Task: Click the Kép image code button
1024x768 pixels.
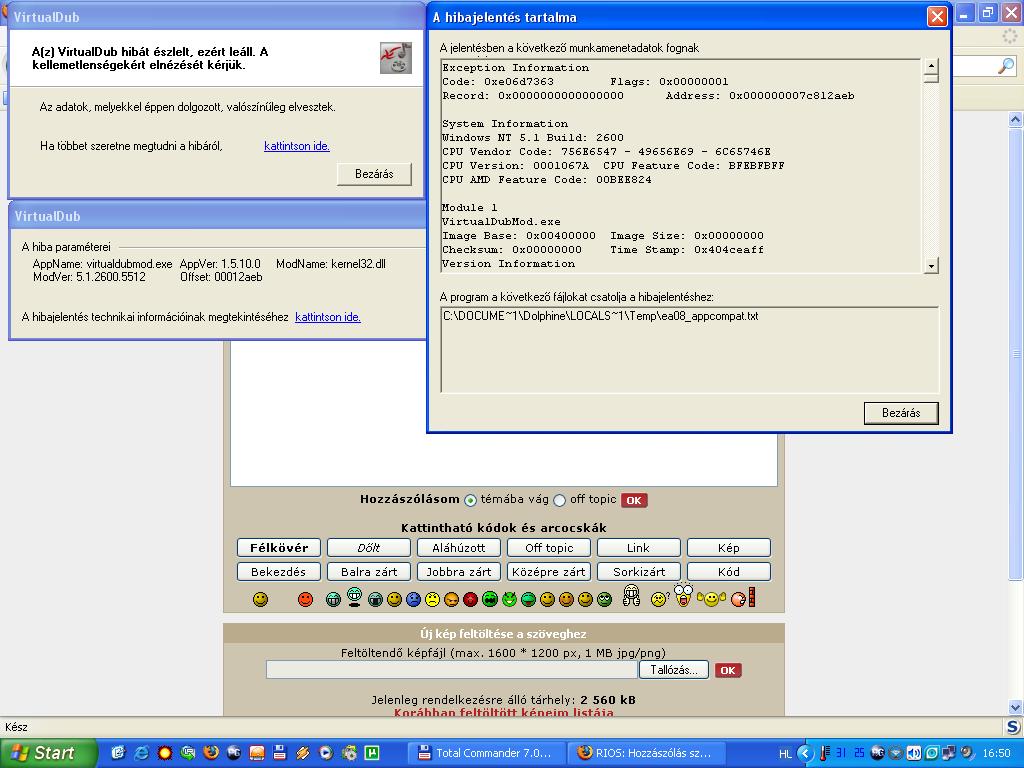Action: point(729,548)
